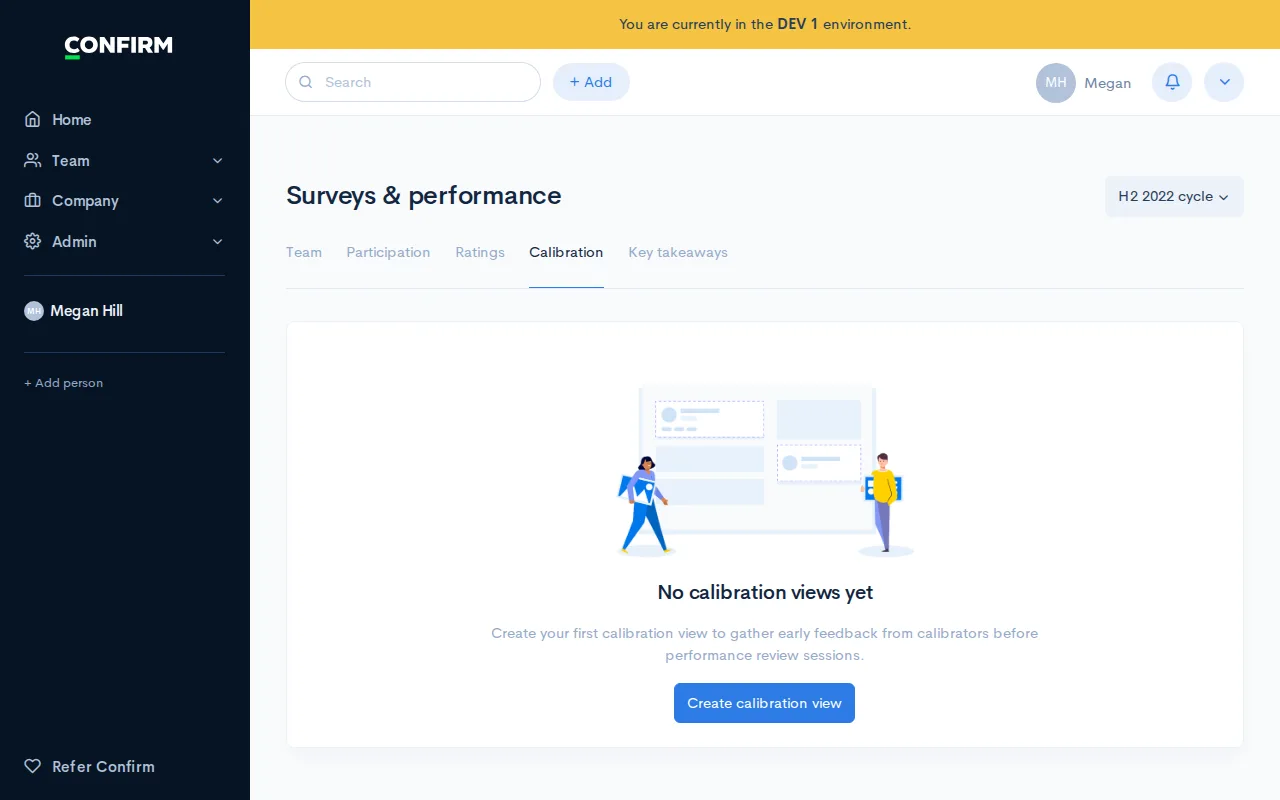The width and height of the screenshot is (1280, 800).
Task: Click the heart icon beside Refer Confirm
Action: pyautogui.click(x=33, y=766)
